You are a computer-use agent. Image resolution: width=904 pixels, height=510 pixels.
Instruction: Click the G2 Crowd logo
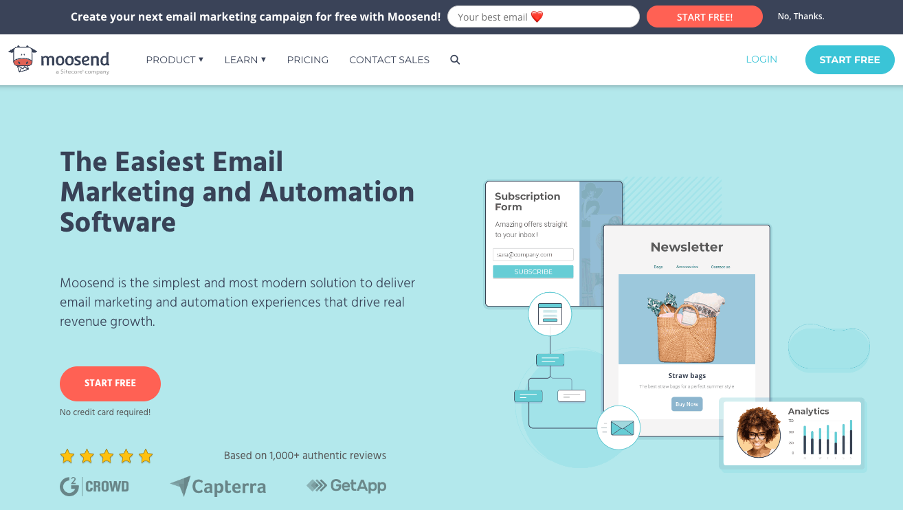(x=95, y=486)
